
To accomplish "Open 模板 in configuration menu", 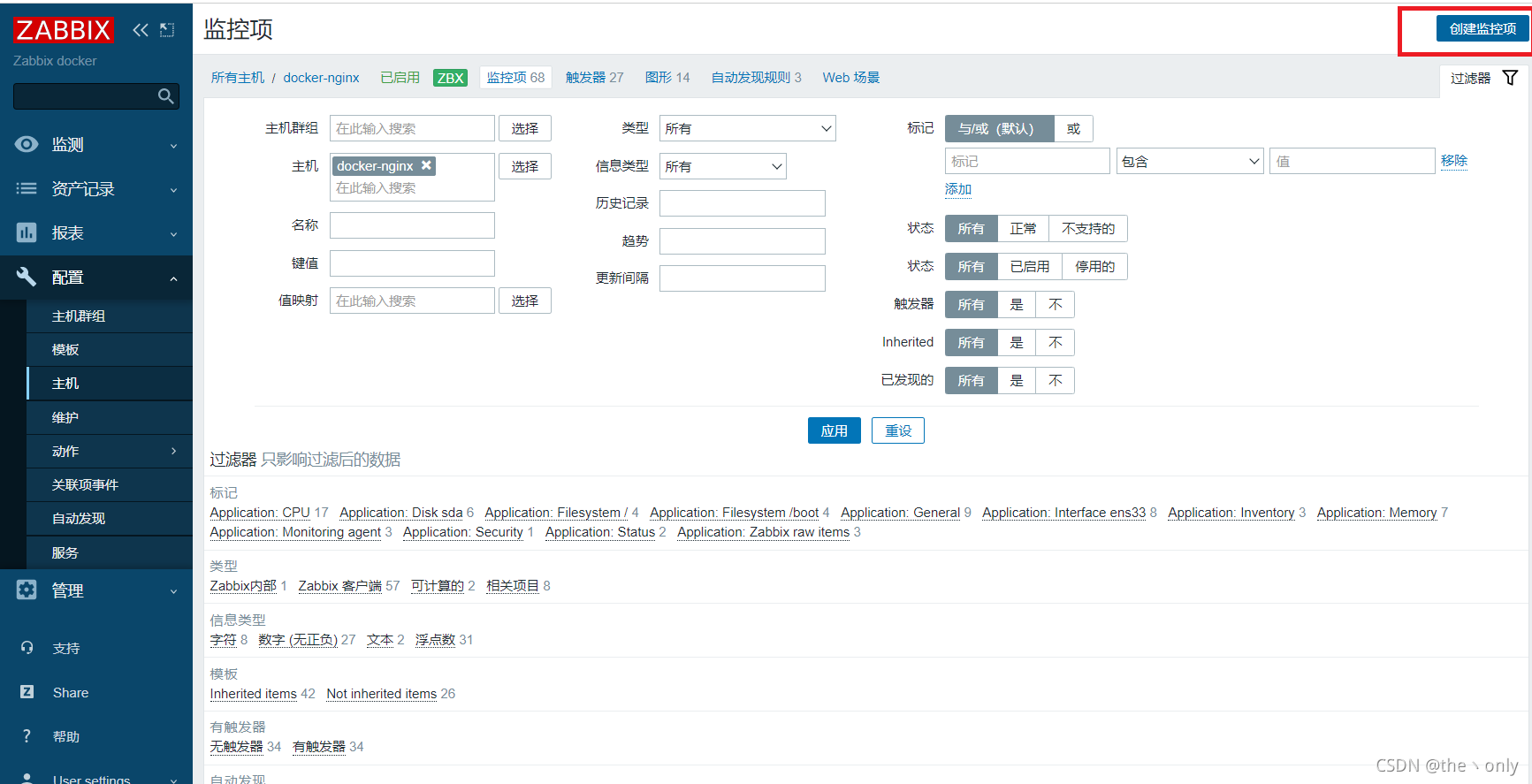I will pyautogui.click(x=110, y=349).
